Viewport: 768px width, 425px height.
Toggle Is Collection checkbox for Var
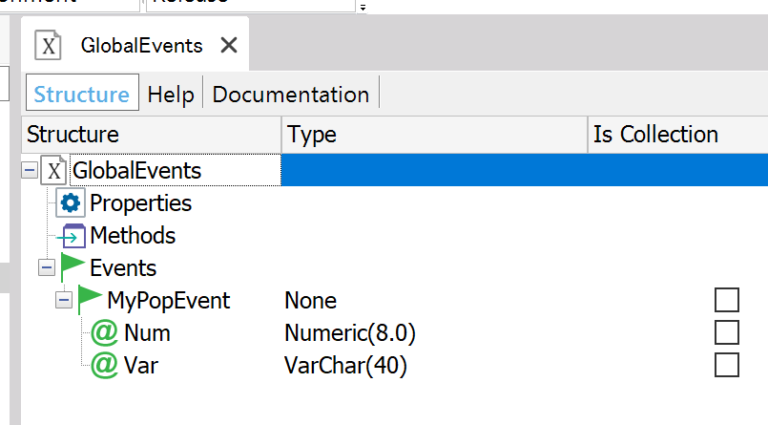point(726,366)
